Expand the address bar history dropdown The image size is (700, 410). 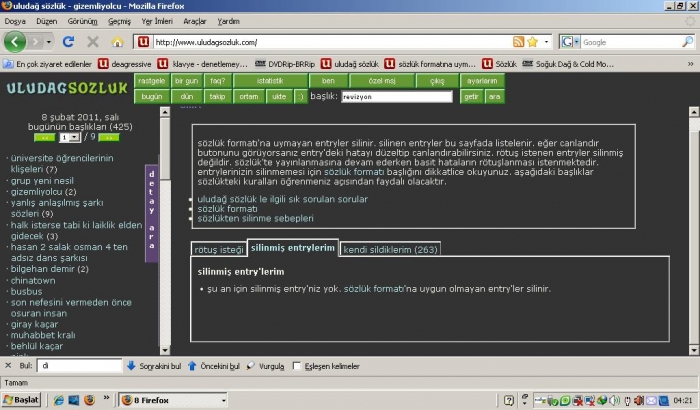click(x=546, y=42)
